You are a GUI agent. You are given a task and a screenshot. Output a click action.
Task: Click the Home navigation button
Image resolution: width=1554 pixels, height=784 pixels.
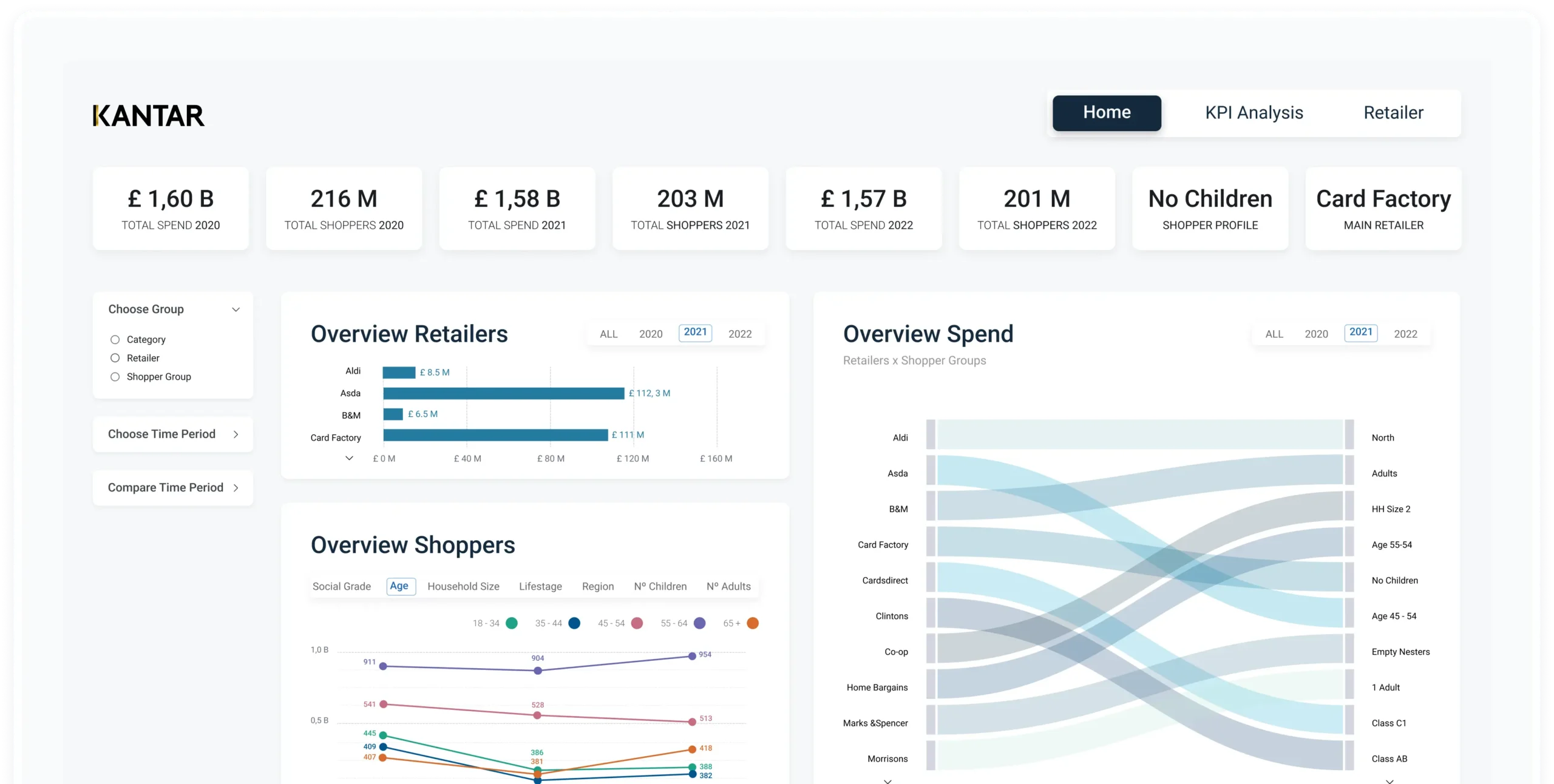tap(1107, 113)
